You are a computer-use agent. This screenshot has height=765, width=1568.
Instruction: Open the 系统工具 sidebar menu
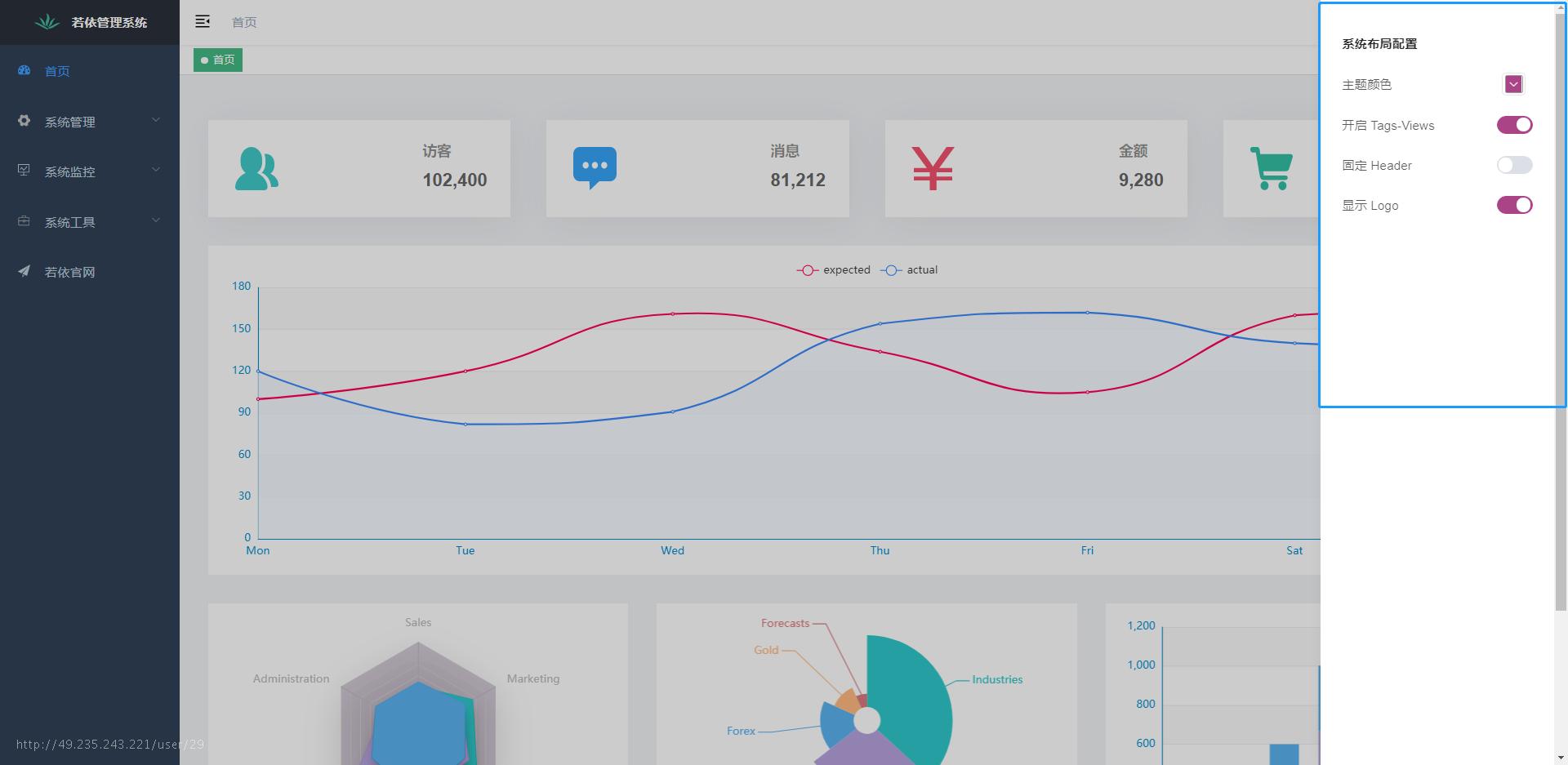tap(90, 221)
